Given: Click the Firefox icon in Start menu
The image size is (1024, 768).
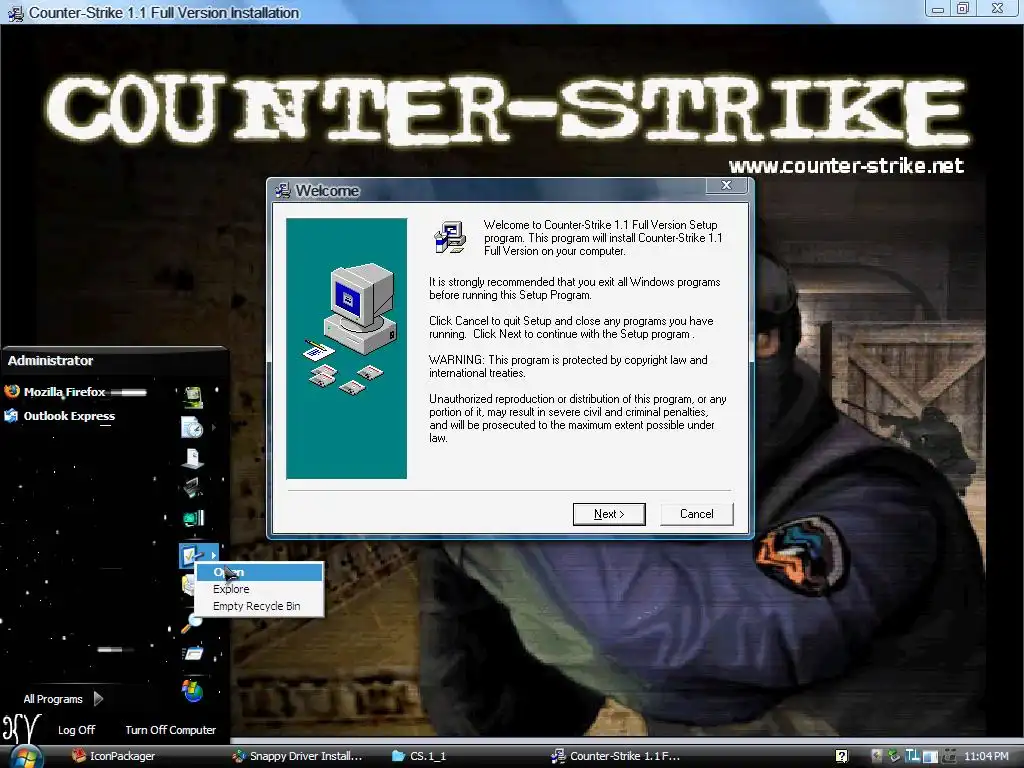Looking at the screenshot, I should (12, 391).
